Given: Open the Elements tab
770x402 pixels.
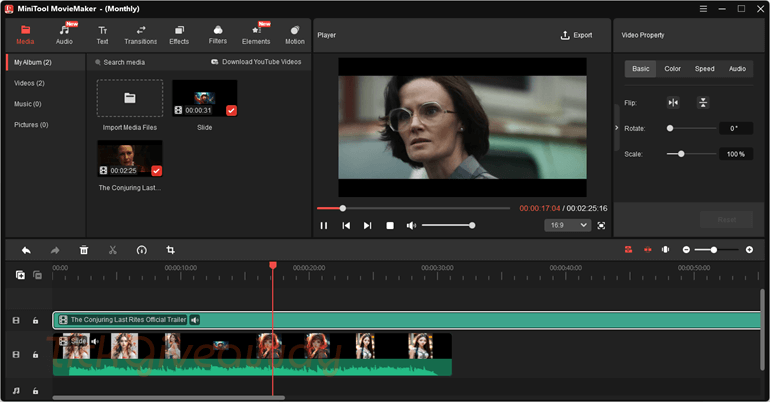Looking at the screenshot, I should click(x=256, y=35).
